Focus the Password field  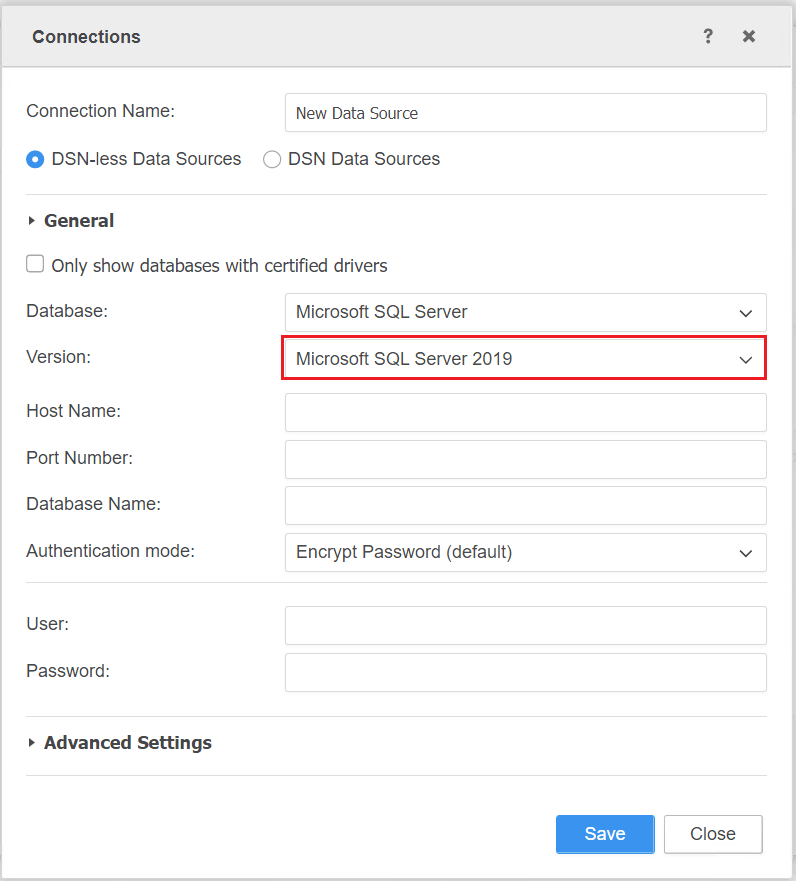click(525, 672)
